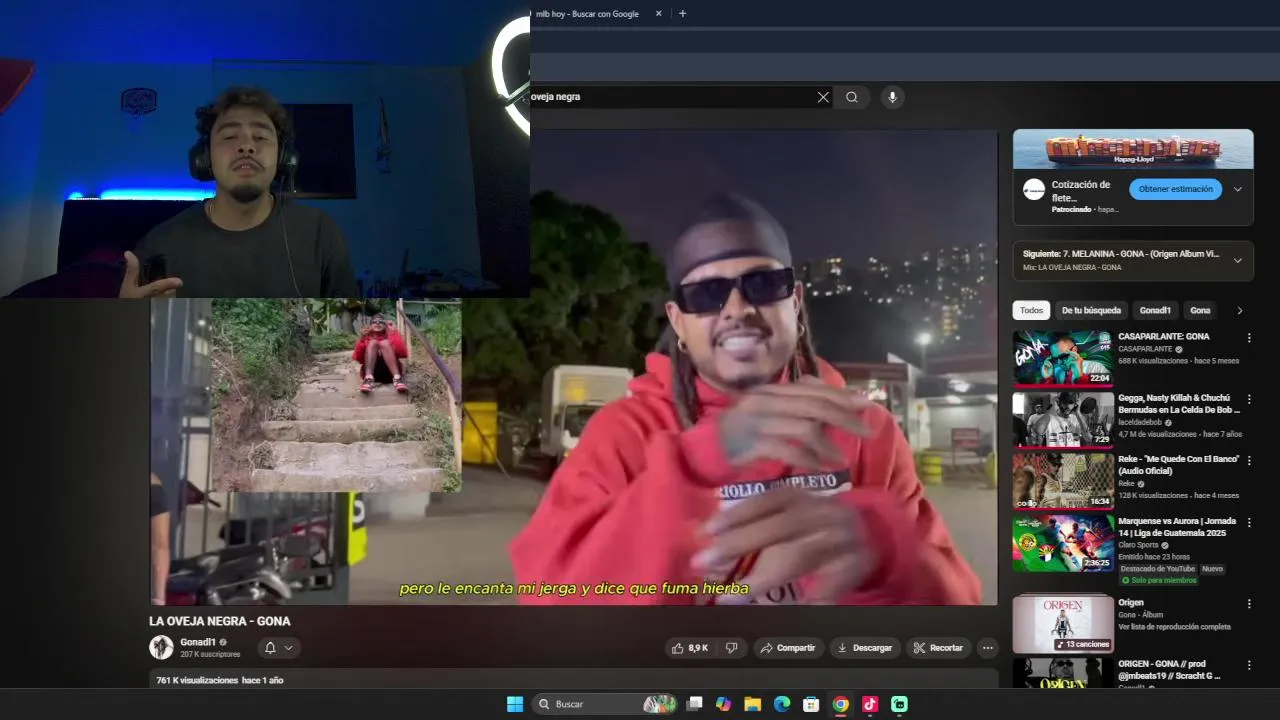Click the notification bell for Gonad1
The height and width of the screenshot is (720, 1280).
270,648
